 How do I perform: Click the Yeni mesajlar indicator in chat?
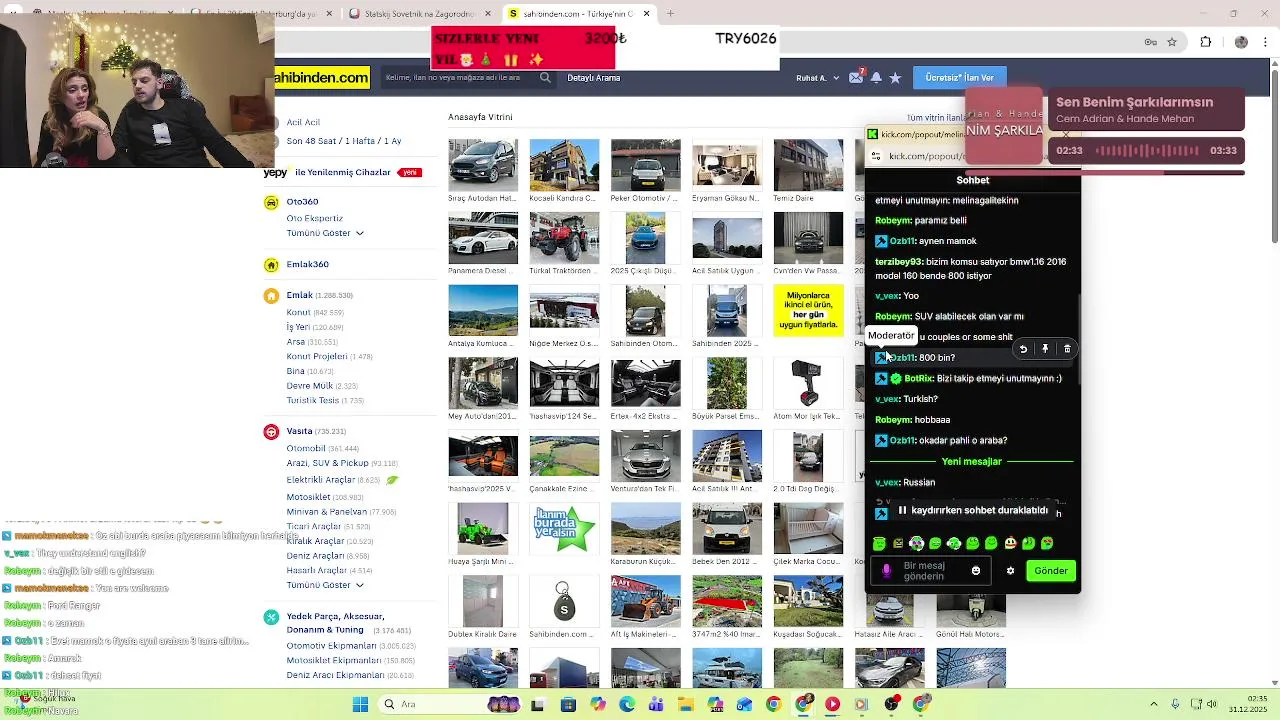click(x=971, y=462)
